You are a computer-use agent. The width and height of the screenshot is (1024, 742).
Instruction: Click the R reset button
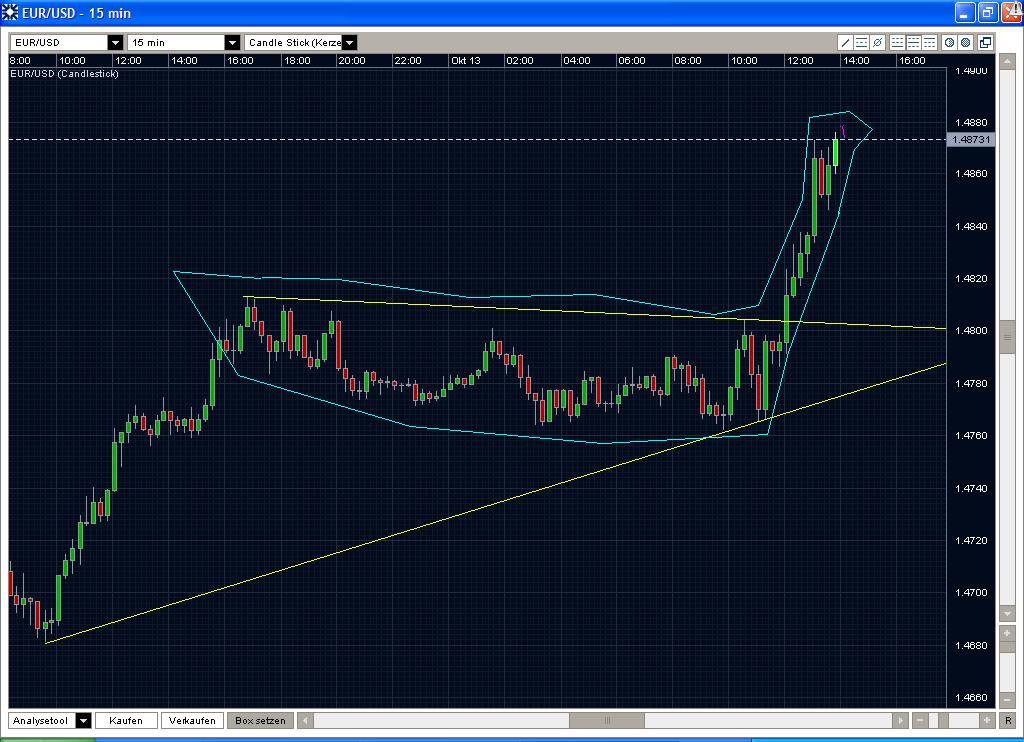(1008, 720)
